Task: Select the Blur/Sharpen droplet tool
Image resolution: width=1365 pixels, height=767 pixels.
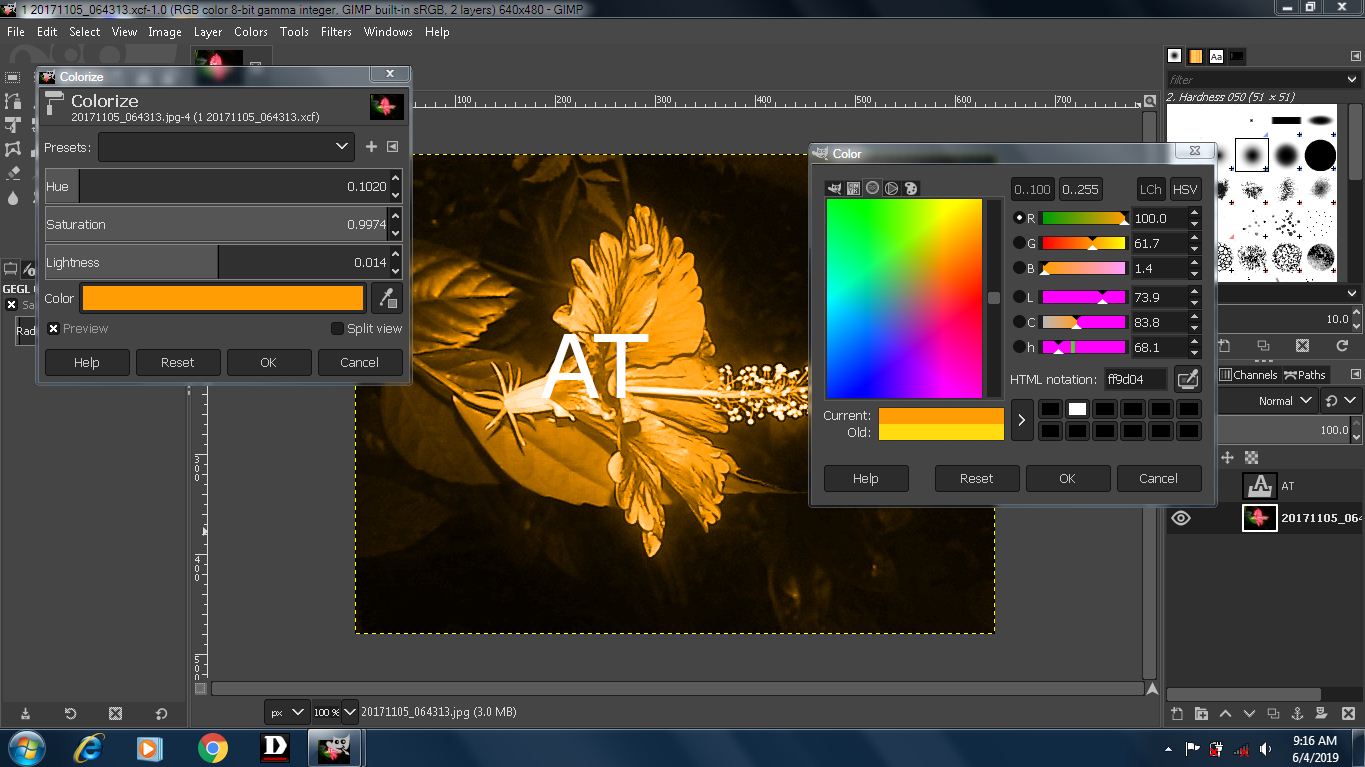Action: (13, 197)
